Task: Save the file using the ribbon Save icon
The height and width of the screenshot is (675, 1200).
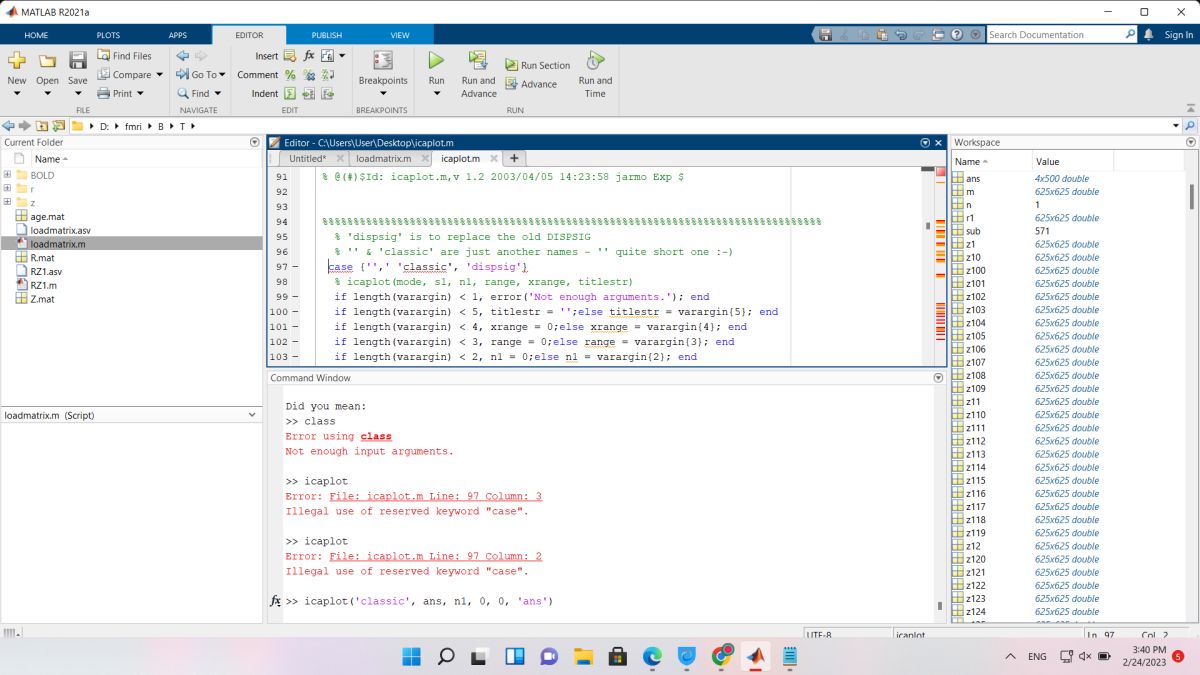Action: (x=77, y=61)
